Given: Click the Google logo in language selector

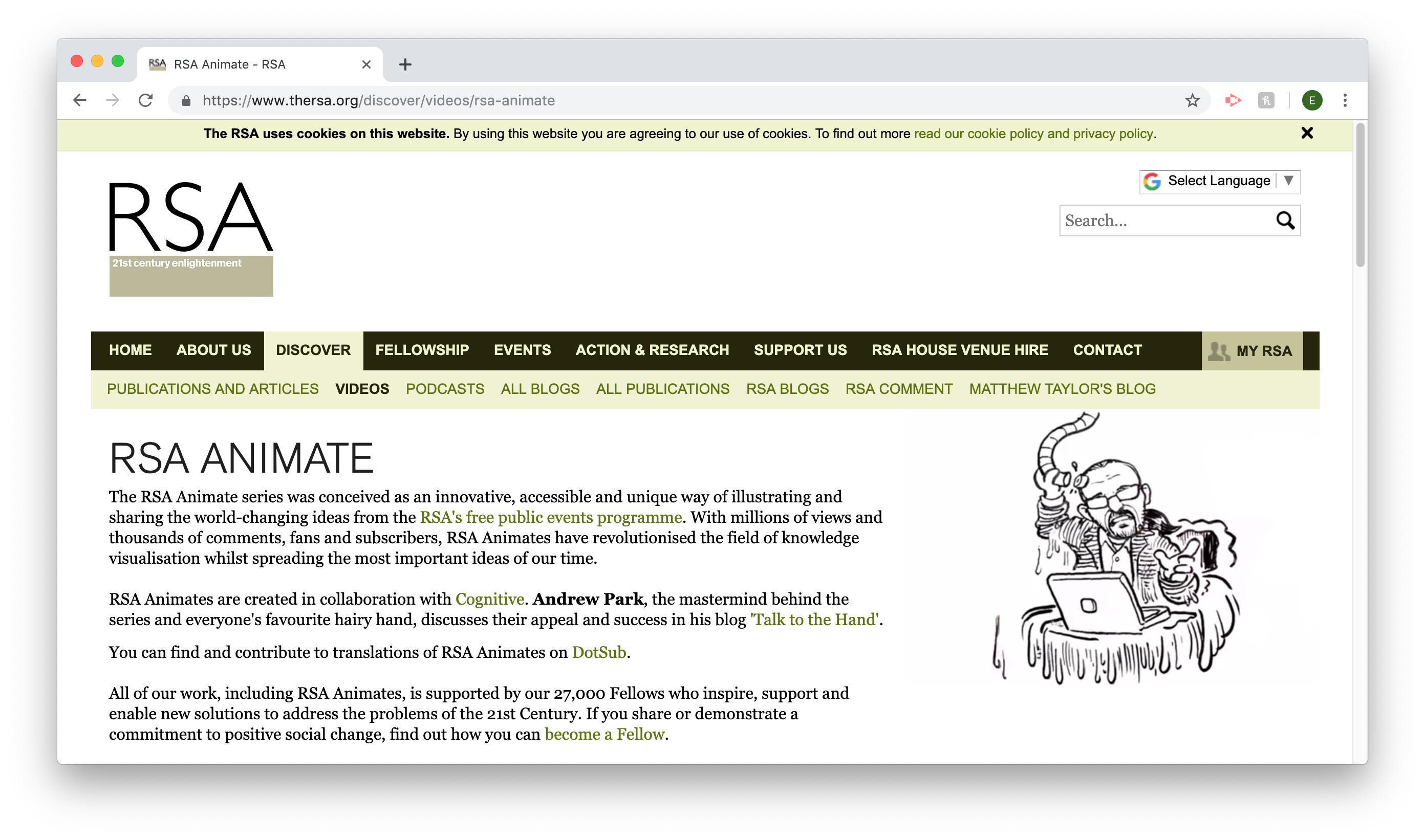Looking at the screenshot, I should (x=1152, y=181).
